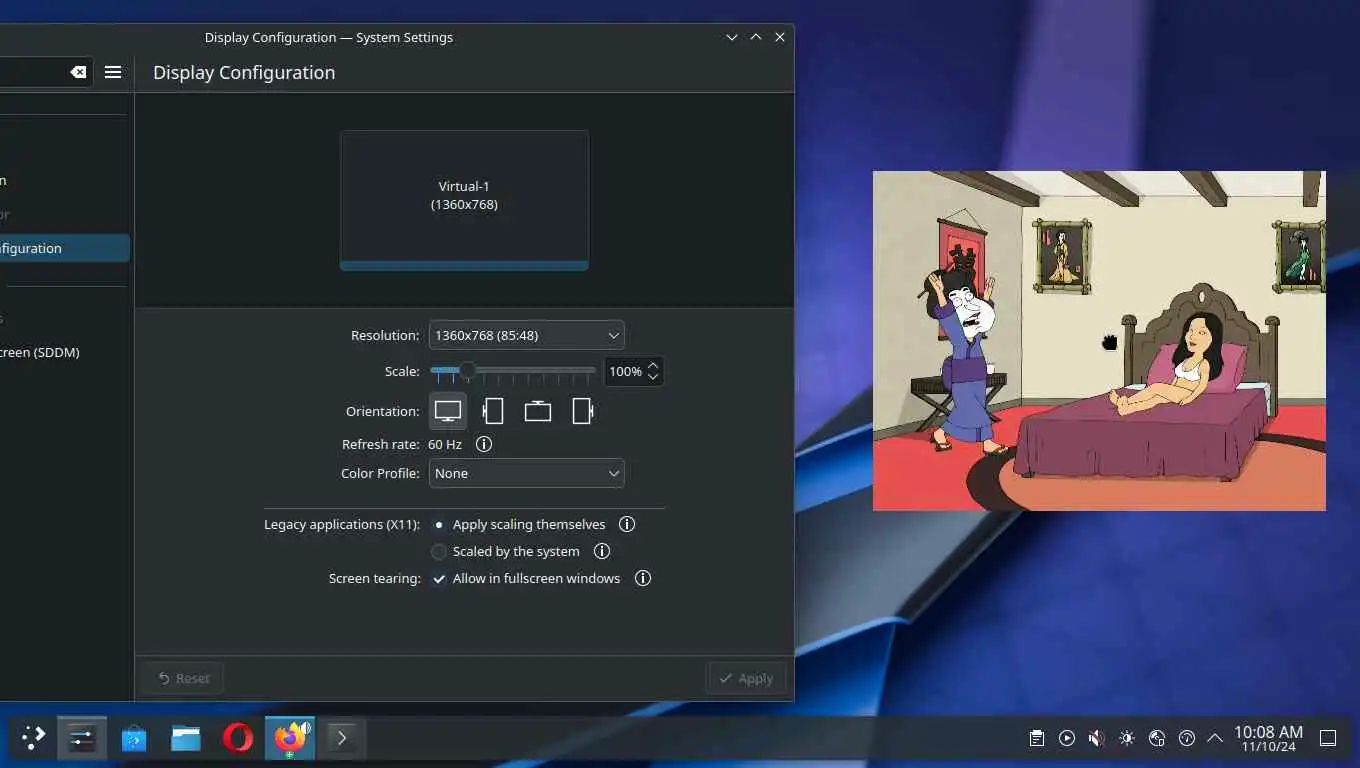Open the removable devices tray icon
1360x768 pixels.
click(1157, 738)
